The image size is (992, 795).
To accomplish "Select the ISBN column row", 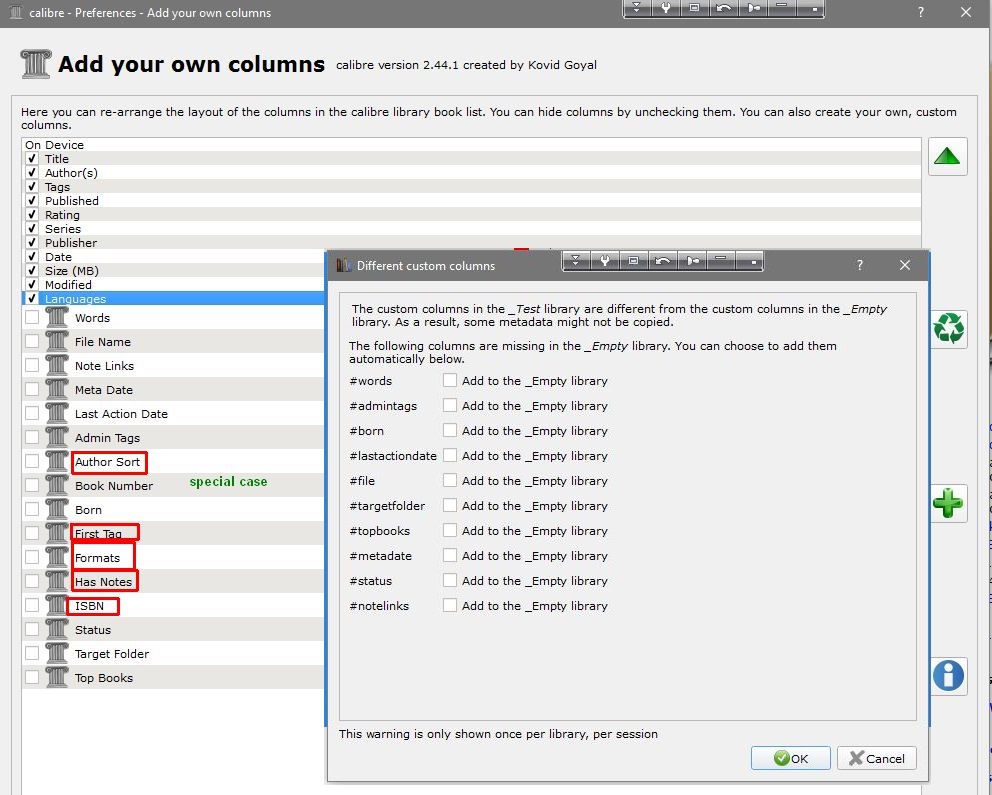I will coord(174,605).
